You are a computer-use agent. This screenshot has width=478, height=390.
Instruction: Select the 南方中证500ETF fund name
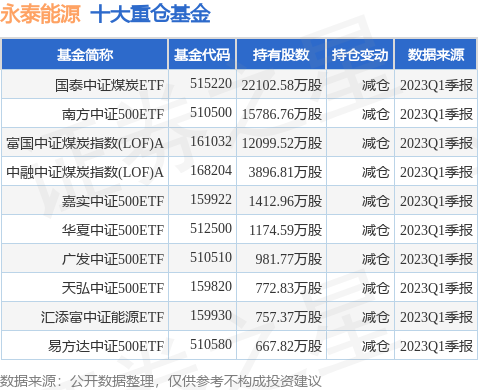pos(113,114)
